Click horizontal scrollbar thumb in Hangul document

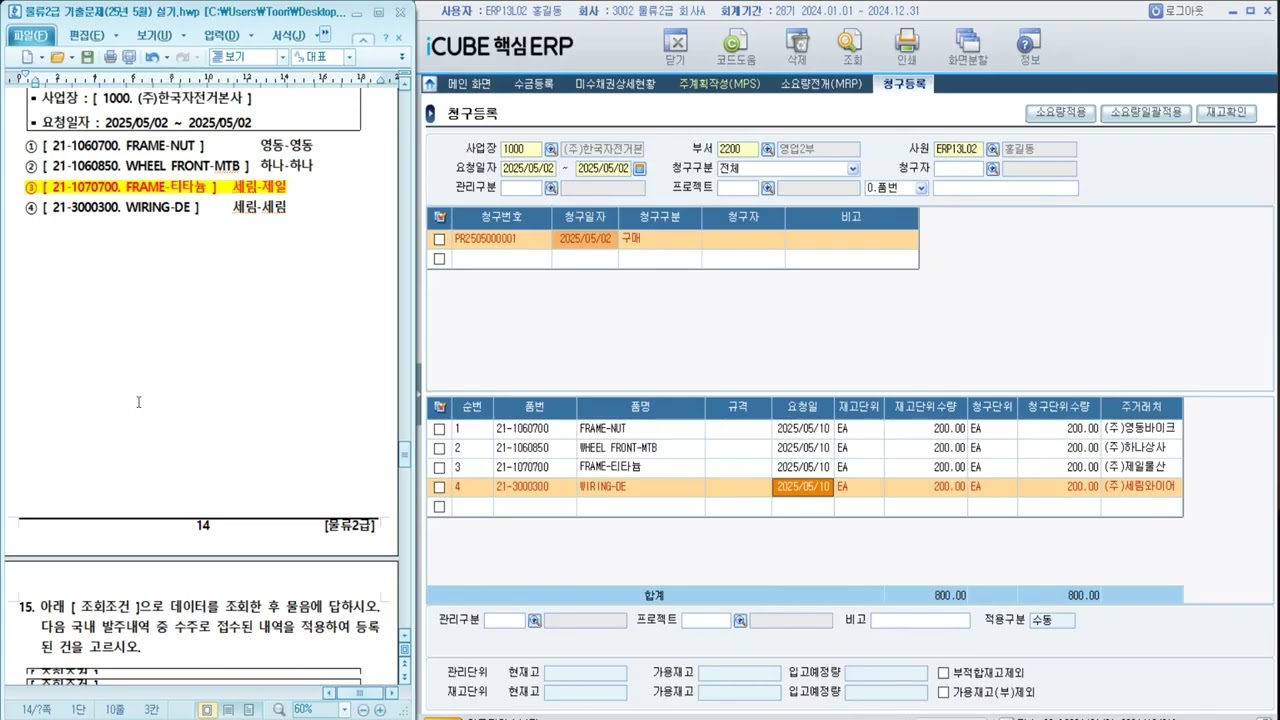(x=360, y=693)
